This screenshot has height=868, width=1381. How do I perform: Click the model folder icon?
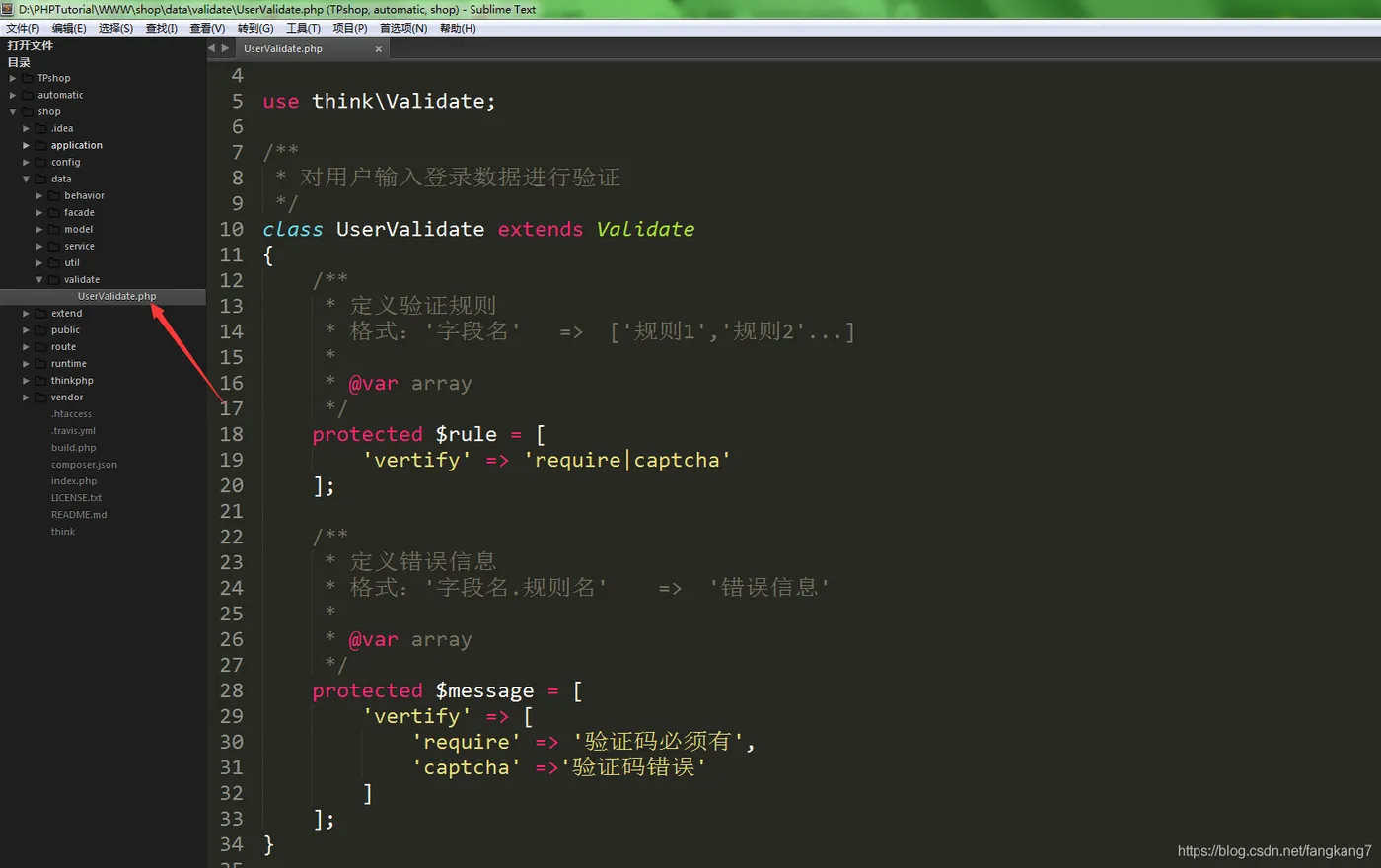54,229
